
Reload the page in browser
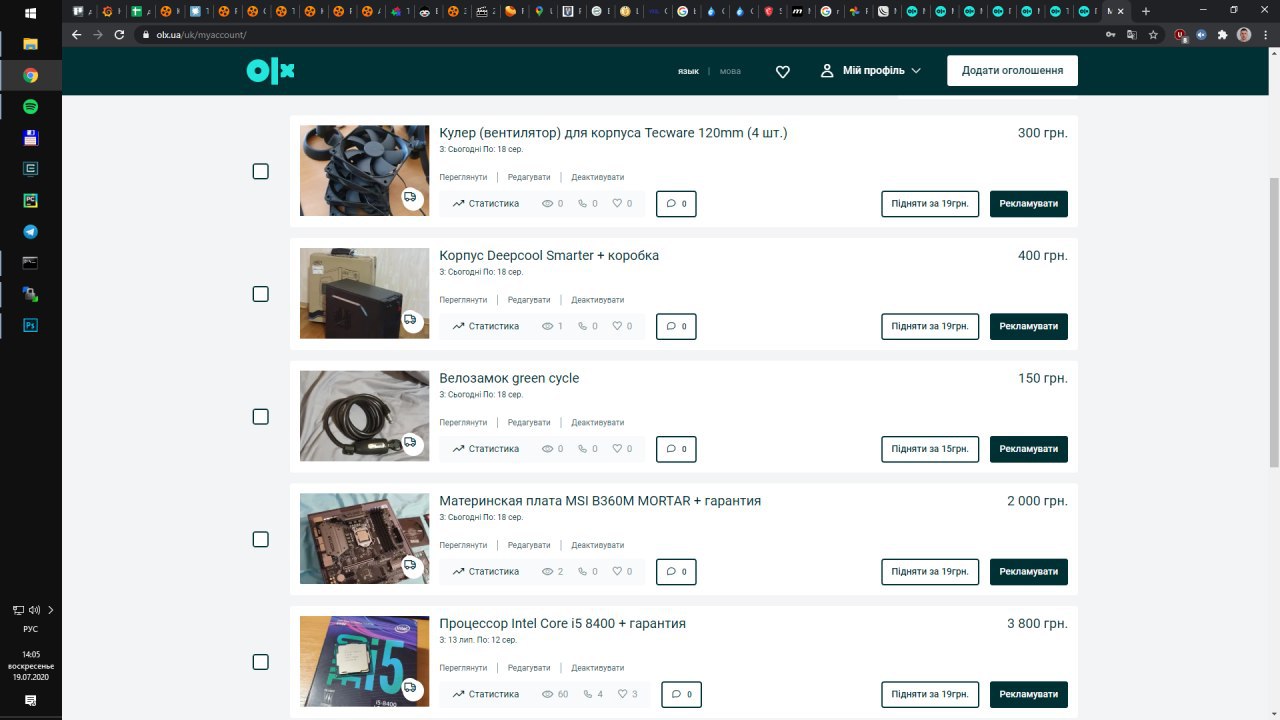point(120,34)
